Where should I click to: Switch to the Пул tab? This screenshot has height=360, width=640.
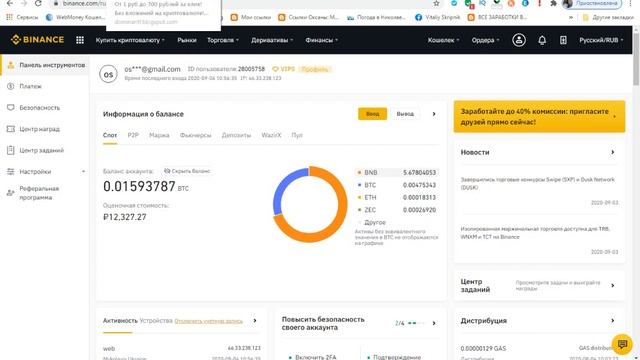(x=297, y=135)
